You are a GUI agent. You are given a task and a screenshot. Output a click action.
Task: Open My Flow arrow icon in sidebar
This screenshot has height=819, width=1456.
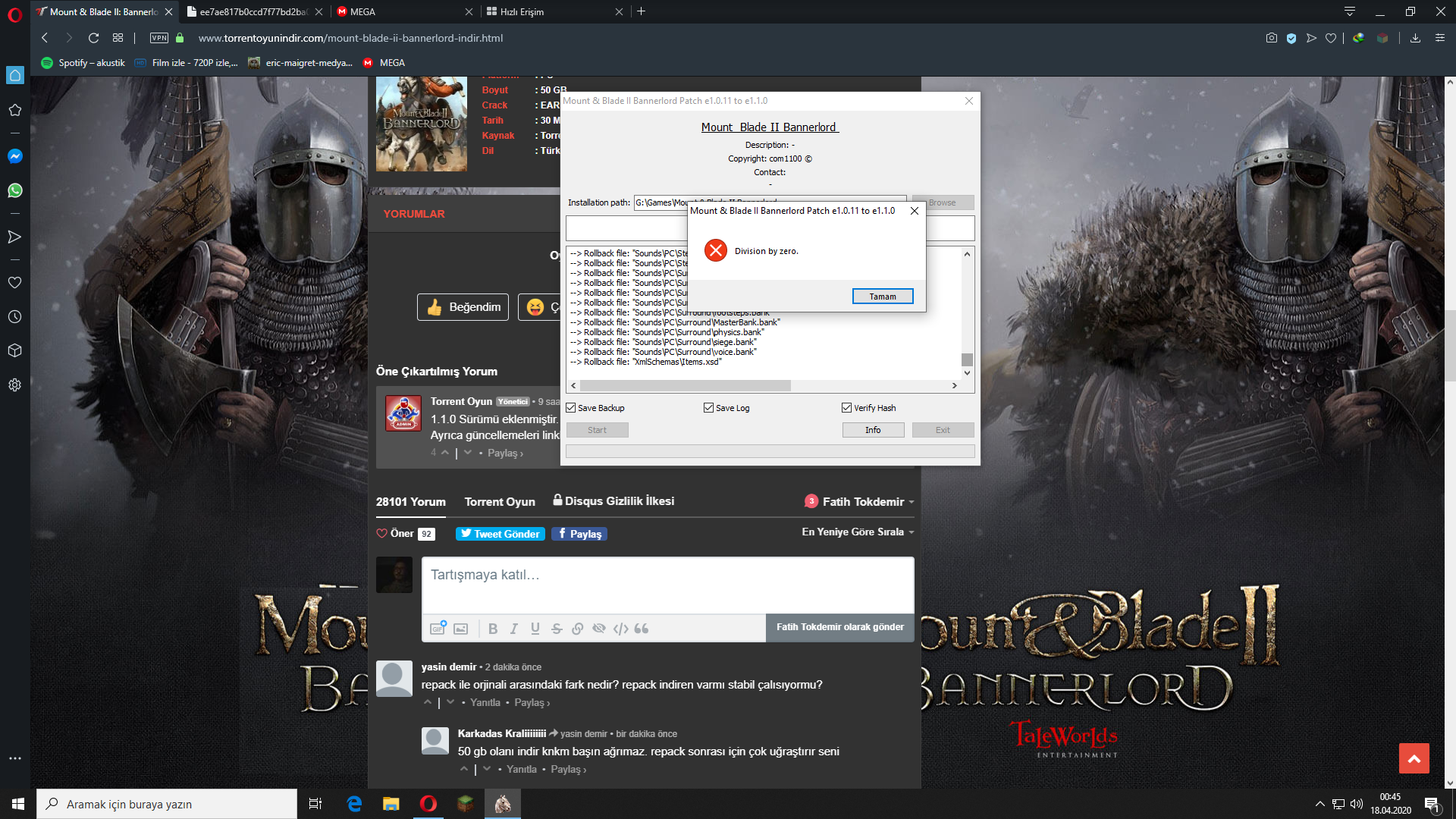coord(14,237)
